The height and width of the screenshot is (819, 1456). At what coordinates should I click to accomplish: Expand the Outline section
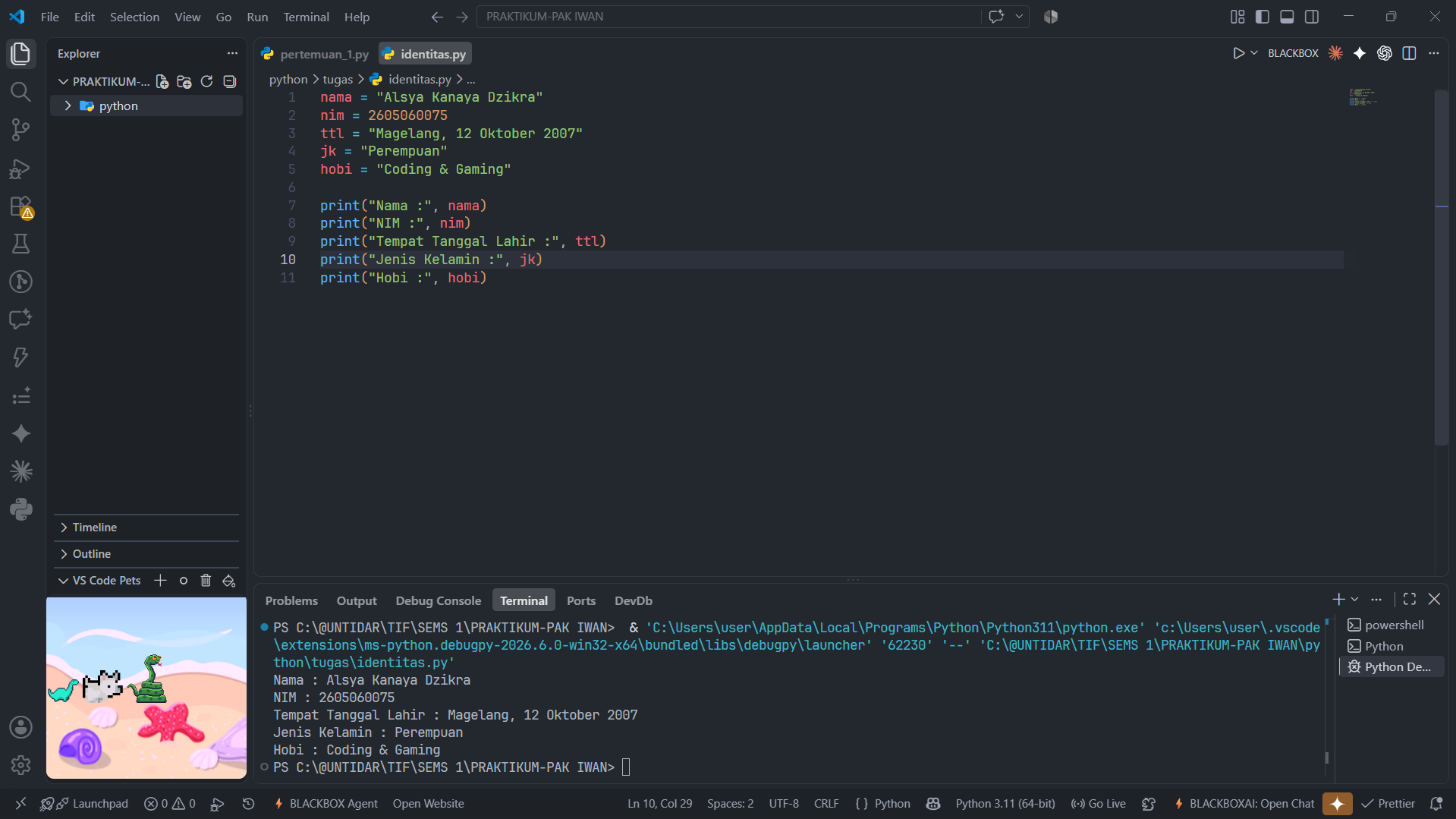(146, 554)
